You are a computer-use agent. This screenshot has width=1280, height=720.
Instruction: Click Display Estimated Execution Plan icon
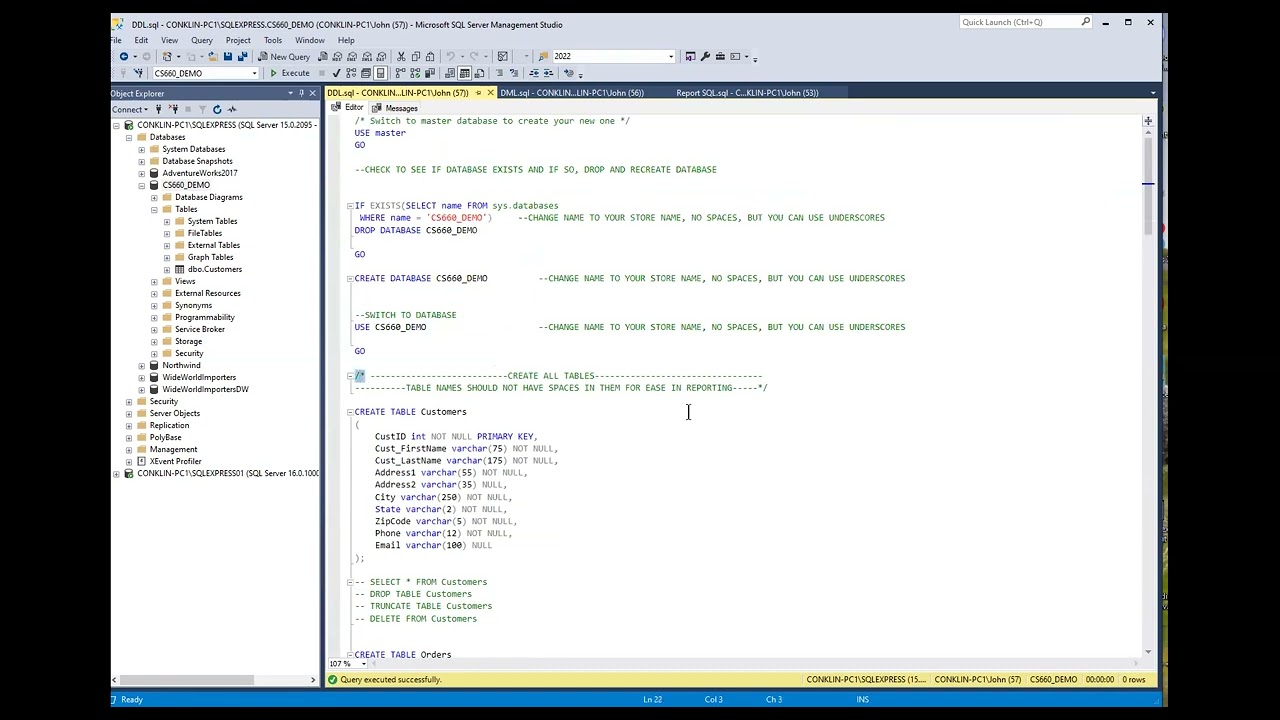pos(351,73)
